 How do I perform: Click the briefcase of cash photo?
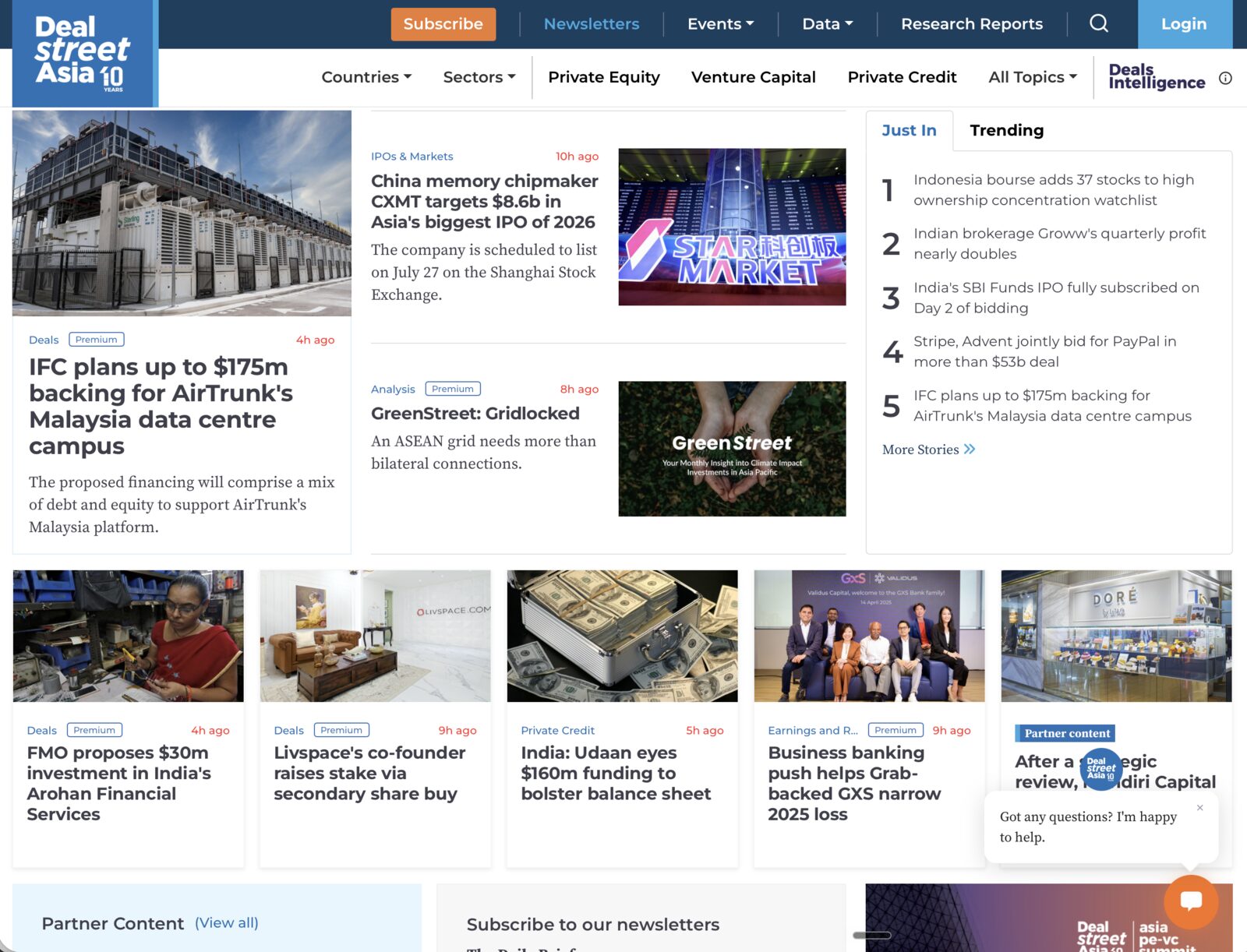pos(622,636)
